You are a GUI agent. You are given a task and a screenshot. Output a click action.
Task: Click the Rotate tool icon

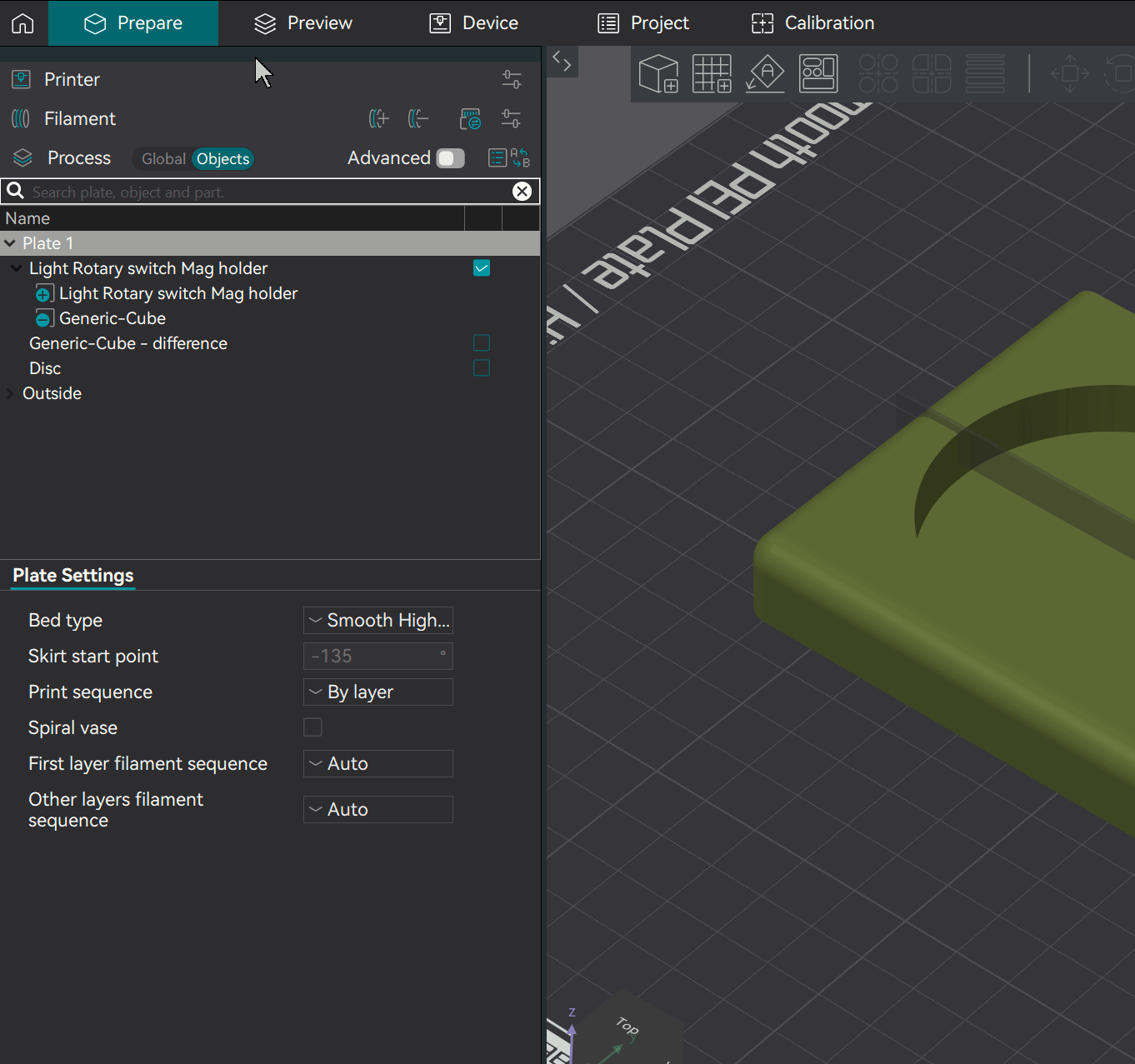[1119, 73]
